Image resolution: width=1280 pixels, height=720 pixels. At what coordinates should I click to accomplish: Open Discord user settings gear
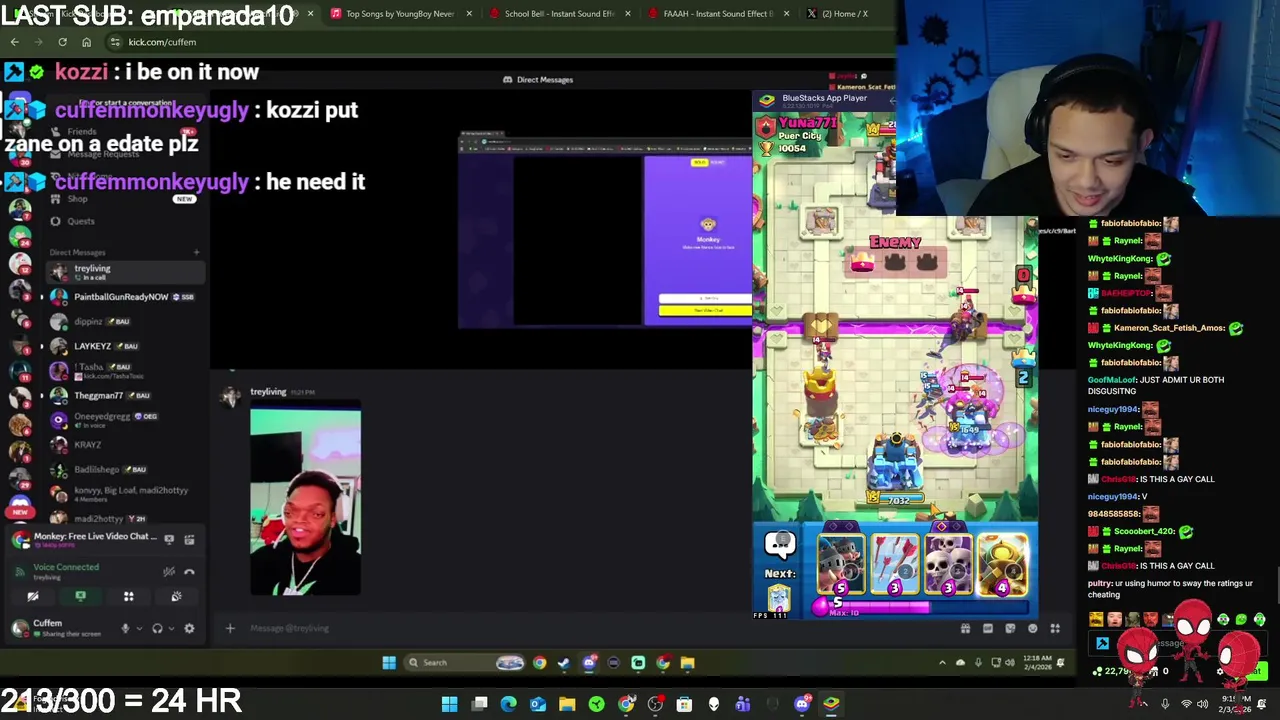189,628
